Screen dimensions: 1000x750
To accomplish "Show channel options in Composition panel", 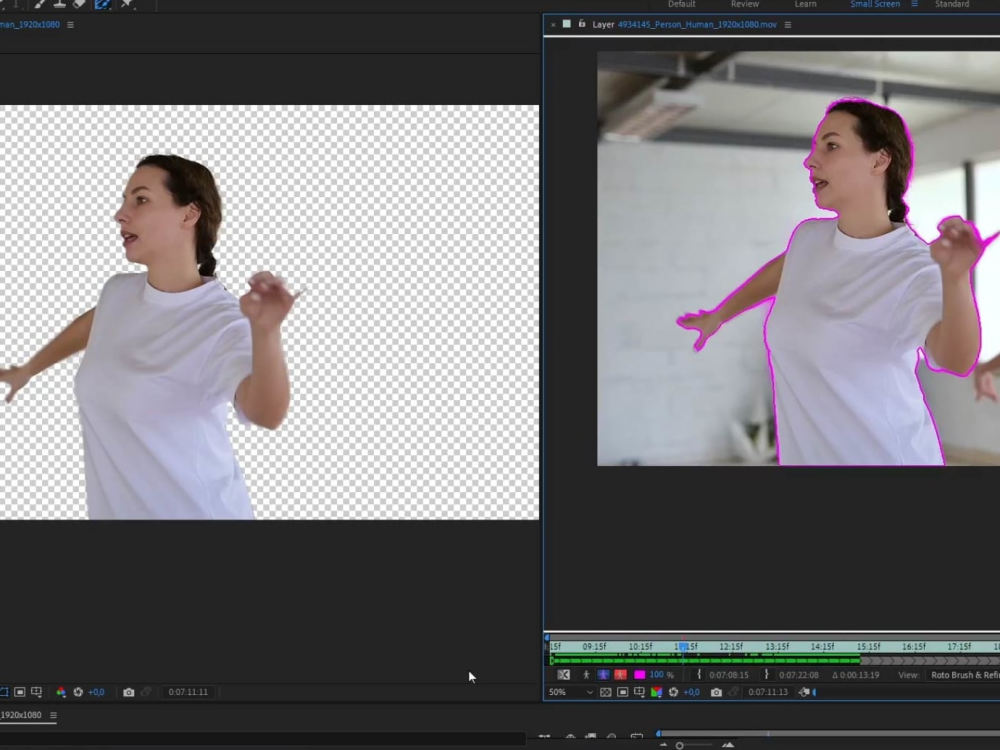I will [x=61, y=692].
